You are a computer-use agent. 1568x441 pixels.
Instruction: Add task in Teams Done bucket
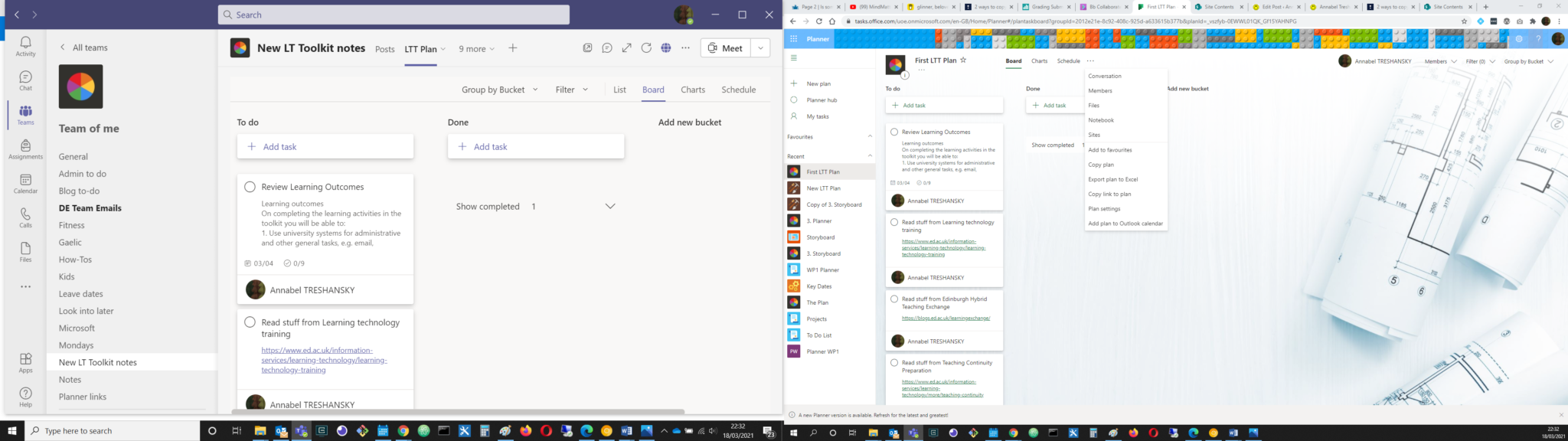pyautogui.click(x=536, y=147)
